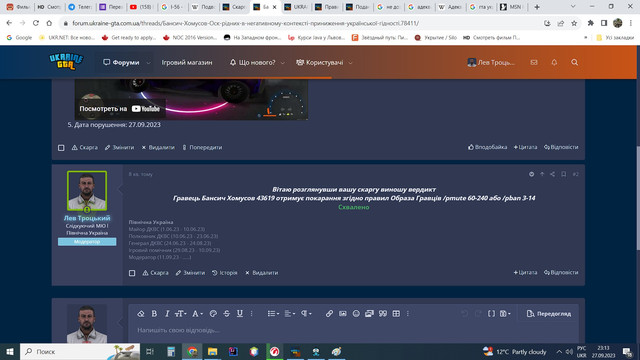This screenshot has height=360, width=640.
Task: Click the browser reload button
Action: tap(36, 23)
